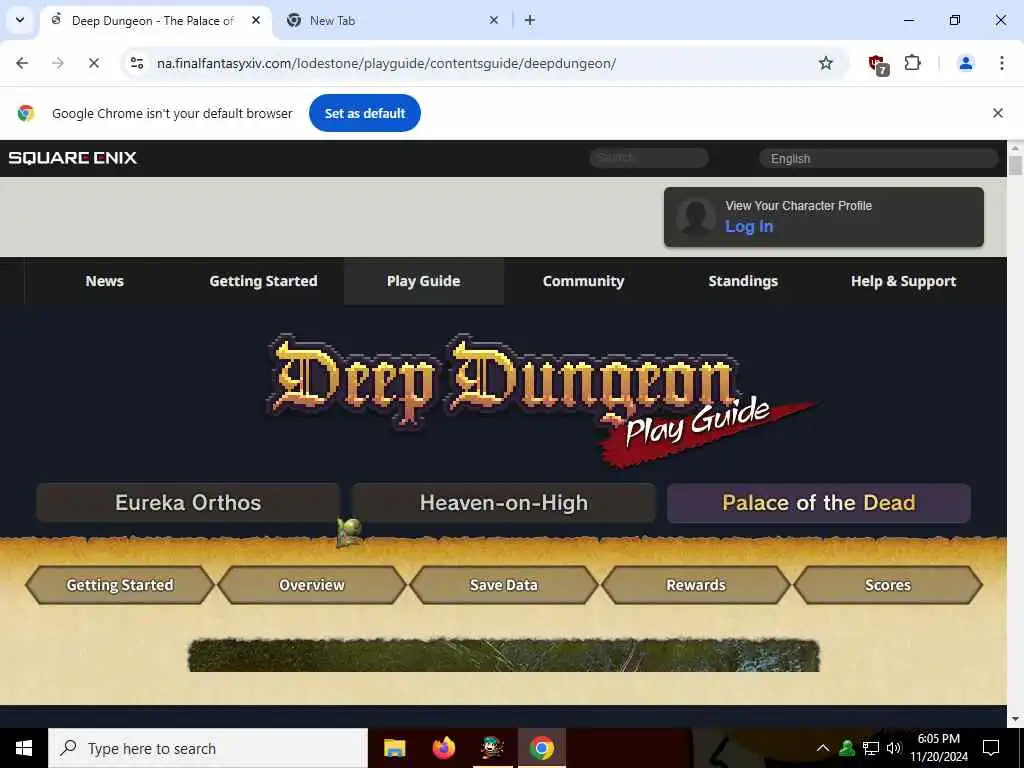Dismiss the default browser notification bar
This screenshot has width=1024, height=768.
tap(997, 113)
